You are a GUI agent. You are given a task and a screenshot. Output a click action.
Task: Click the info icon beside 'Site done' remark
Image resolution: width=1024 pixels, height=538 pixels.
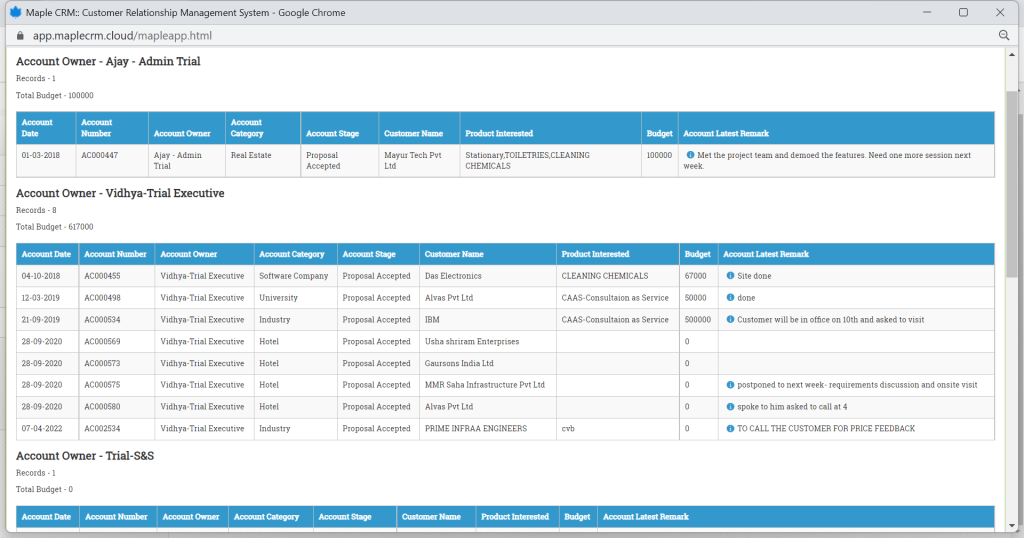coord(730,276)
